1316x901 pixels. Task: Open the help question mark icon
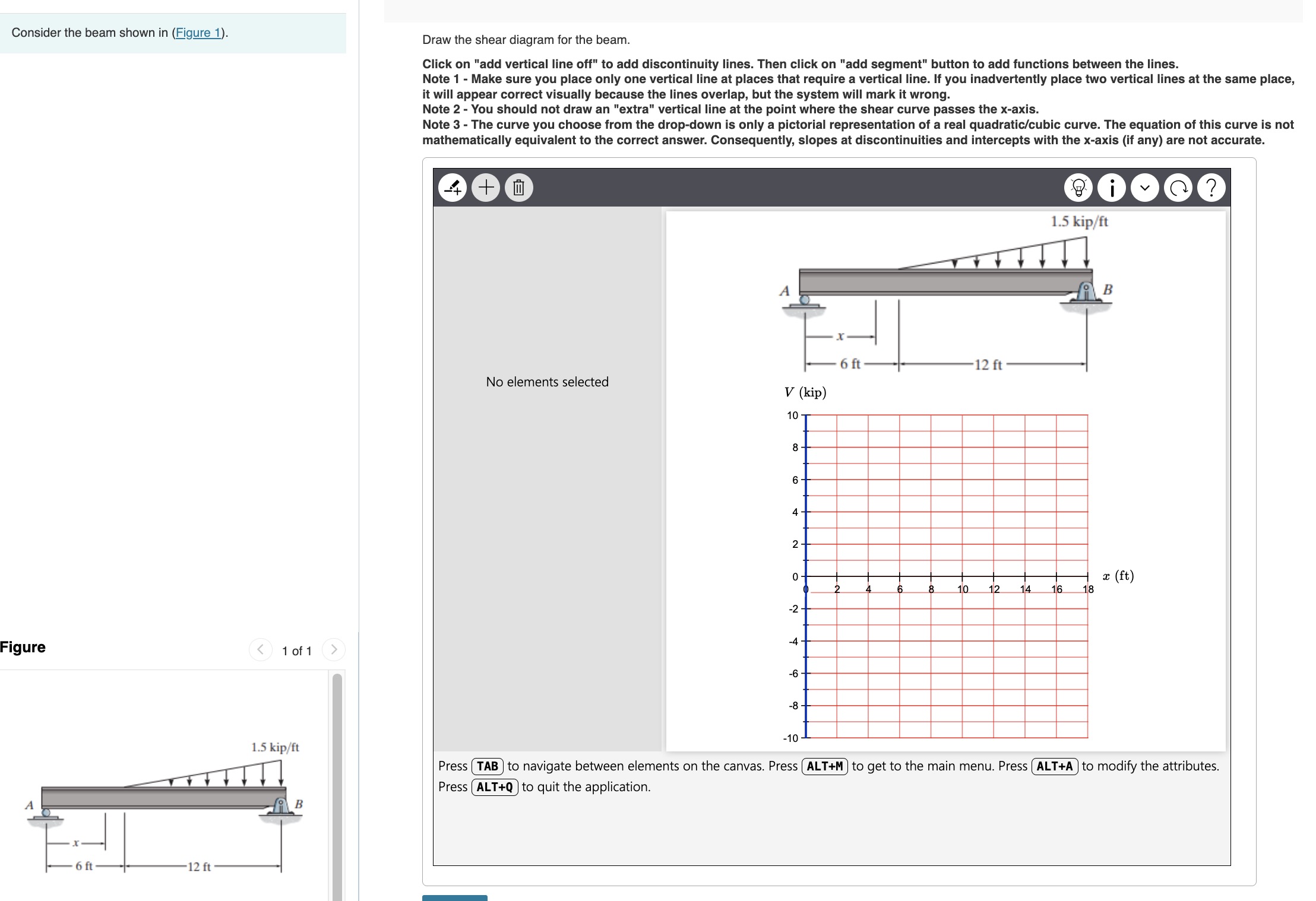(1211, 187)
